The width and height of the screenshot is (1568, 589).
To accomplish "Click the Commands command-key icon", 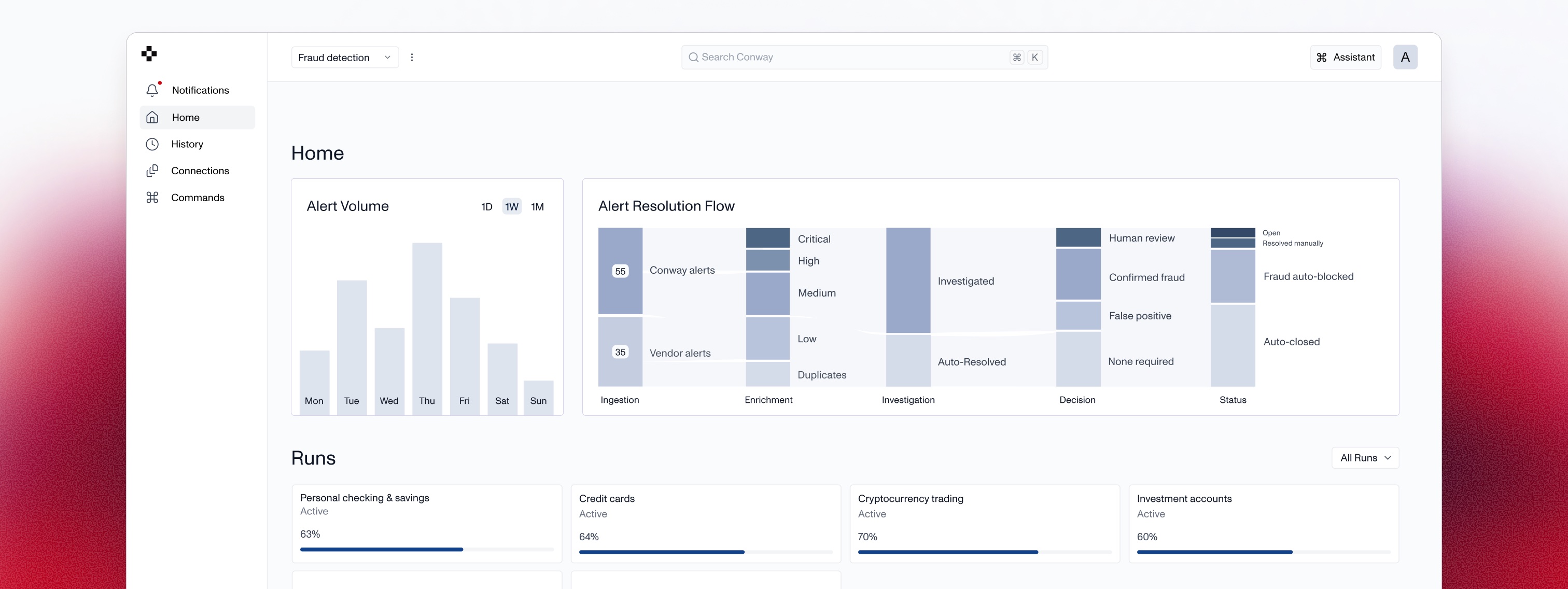I will click(x=152, y=198).
